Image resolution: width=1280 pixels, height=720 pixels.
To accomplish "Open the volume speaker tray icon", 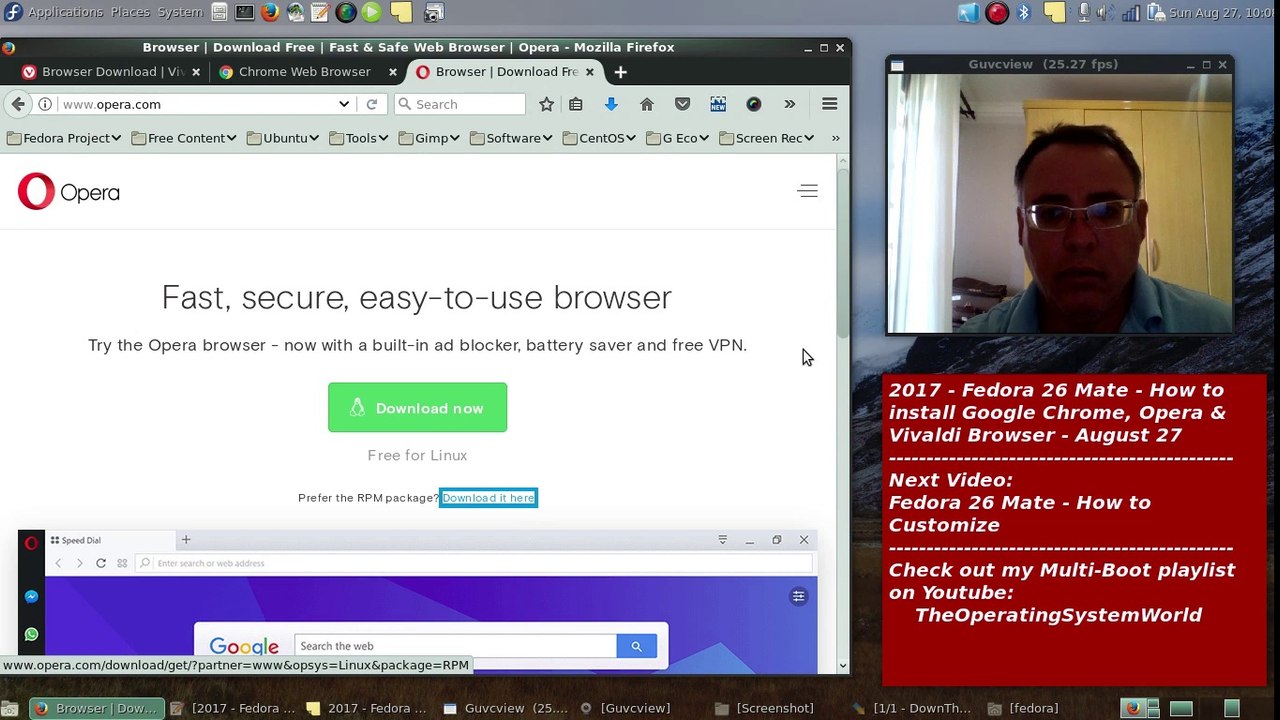I will click(x=1105, y=13).
